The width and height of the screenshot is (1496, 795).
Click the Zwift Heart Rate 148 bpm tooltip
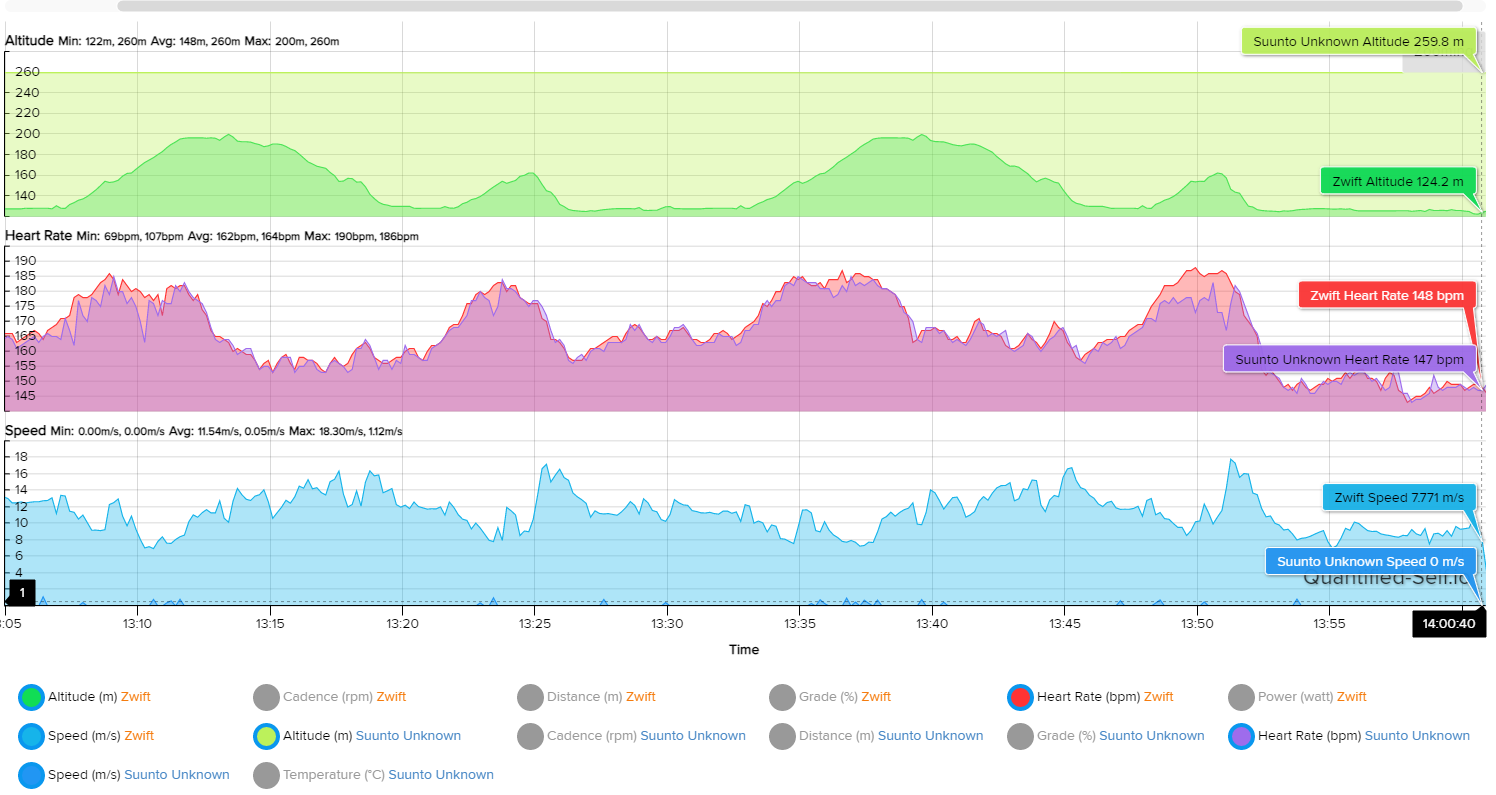(1386, 296)
